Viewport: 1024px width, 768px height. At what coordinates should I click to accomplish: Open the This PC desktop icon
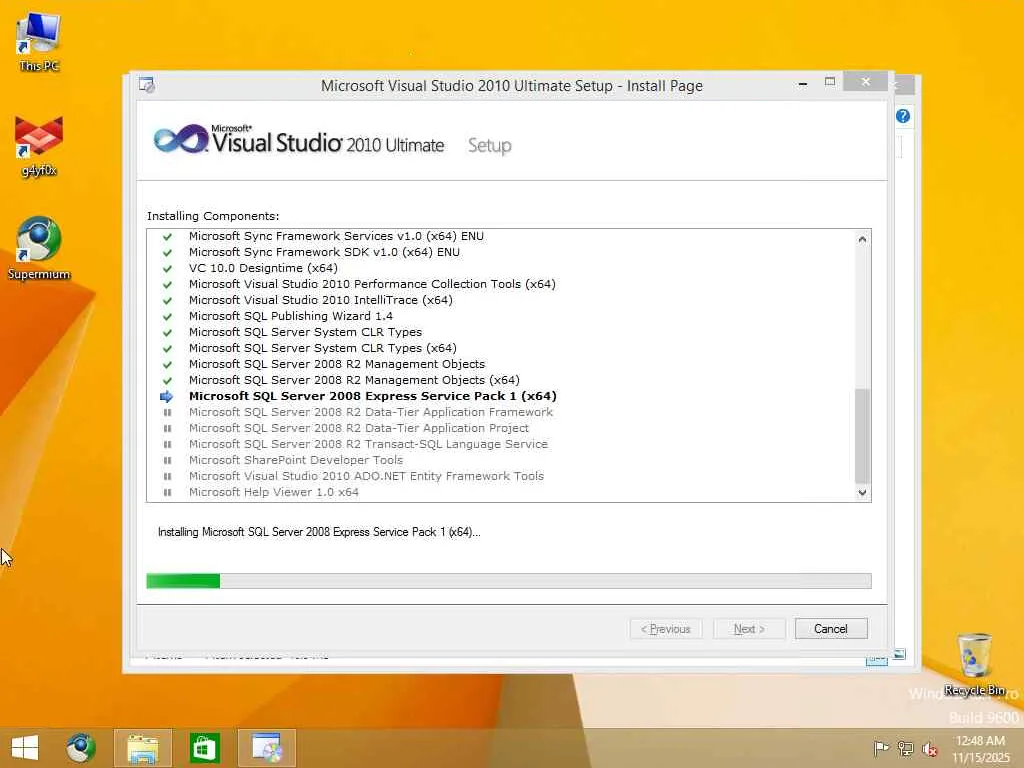pos(39,41)
